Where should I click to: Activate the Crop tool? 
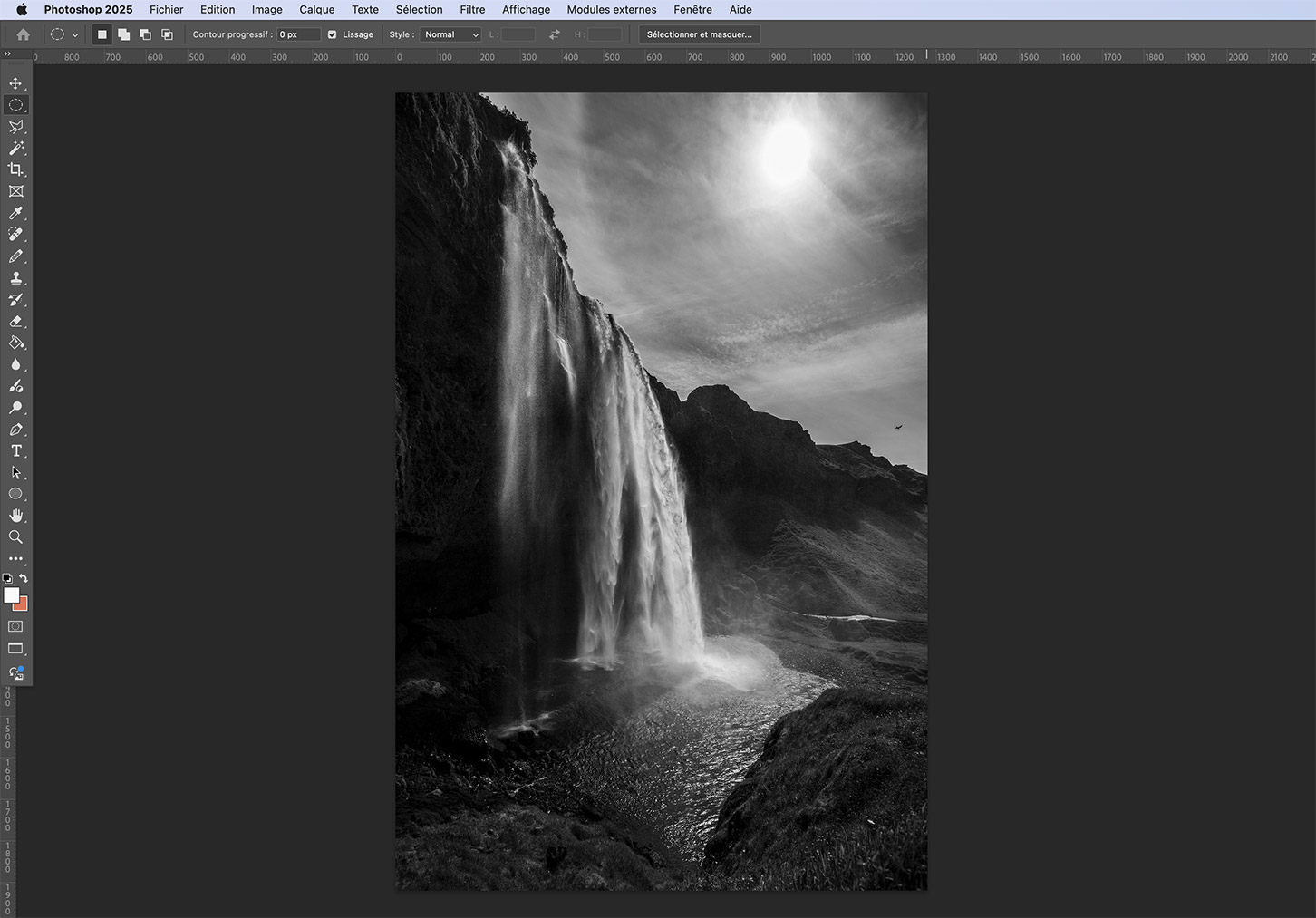click(x=15, y=169)
